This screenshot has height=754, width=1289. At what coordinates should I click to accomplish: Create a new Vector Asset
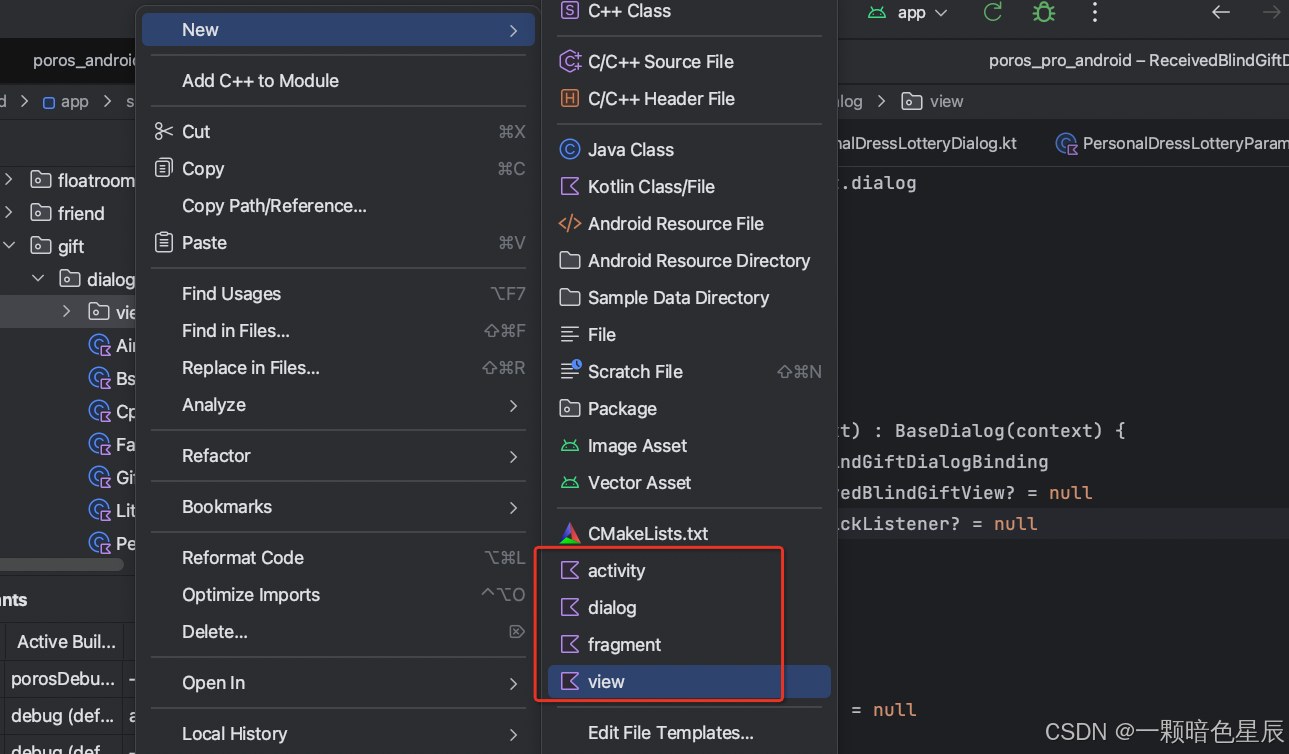pos(639,483)
